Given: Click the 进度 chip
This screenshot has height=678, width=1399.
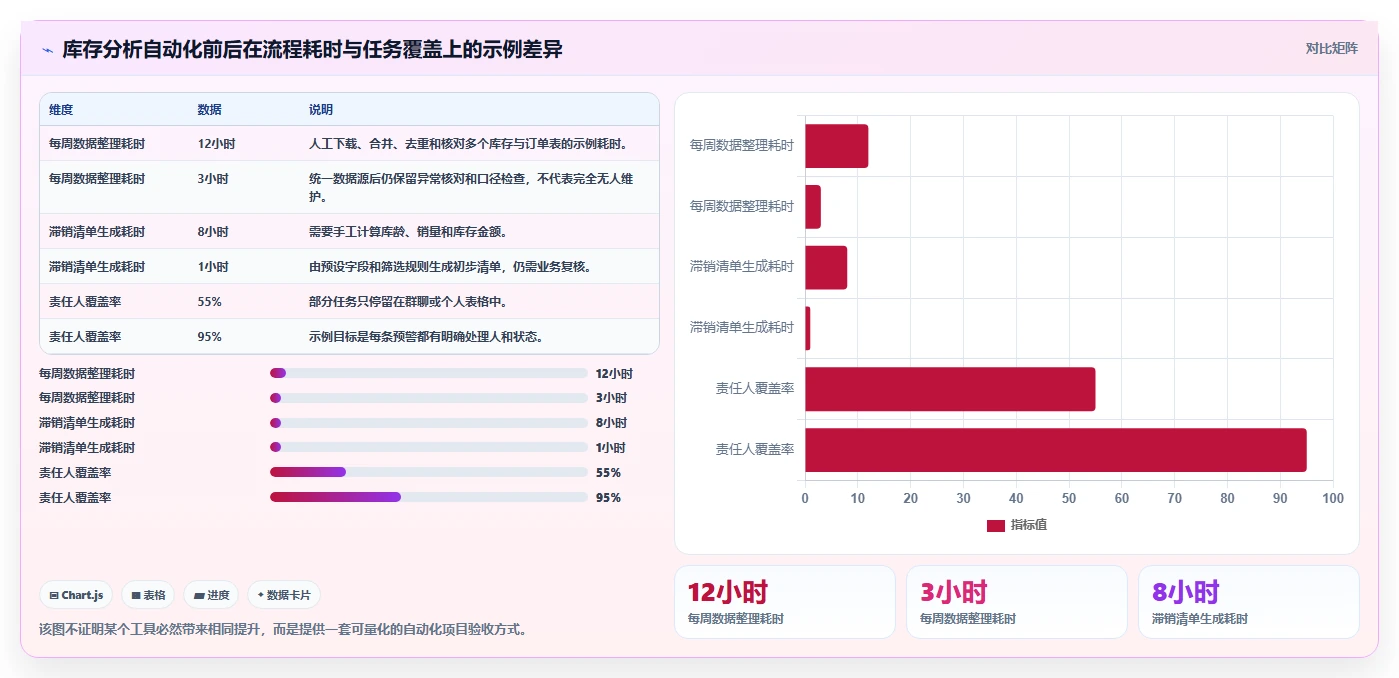Looking at the screenshot, I should [x=211, y=595].
